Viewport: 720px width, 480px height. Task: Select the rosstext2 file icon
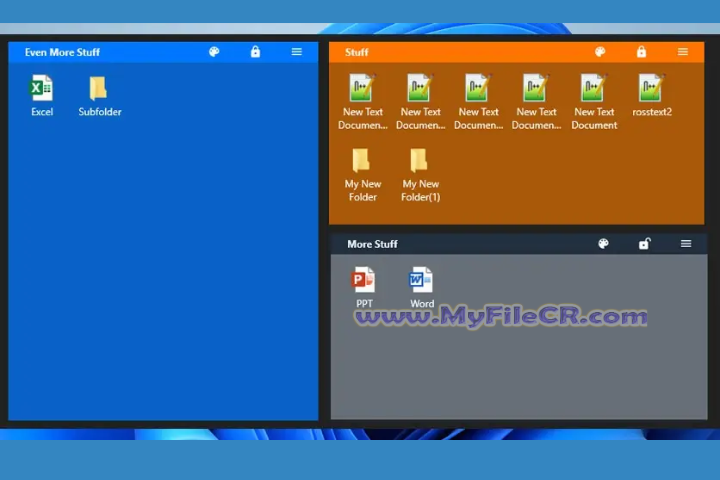[x=651, y=87]
